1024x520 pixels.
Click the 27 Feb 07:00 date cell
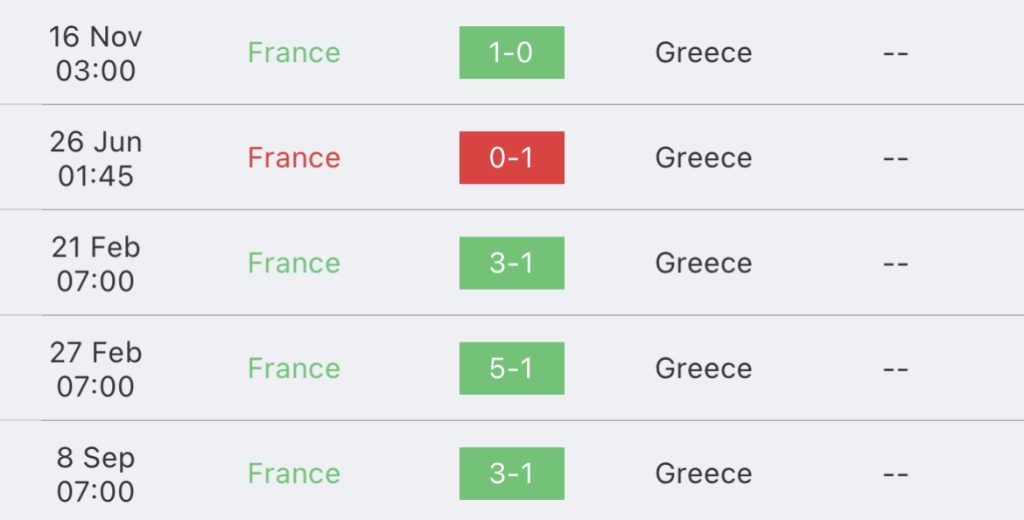[x=95, y=369]
